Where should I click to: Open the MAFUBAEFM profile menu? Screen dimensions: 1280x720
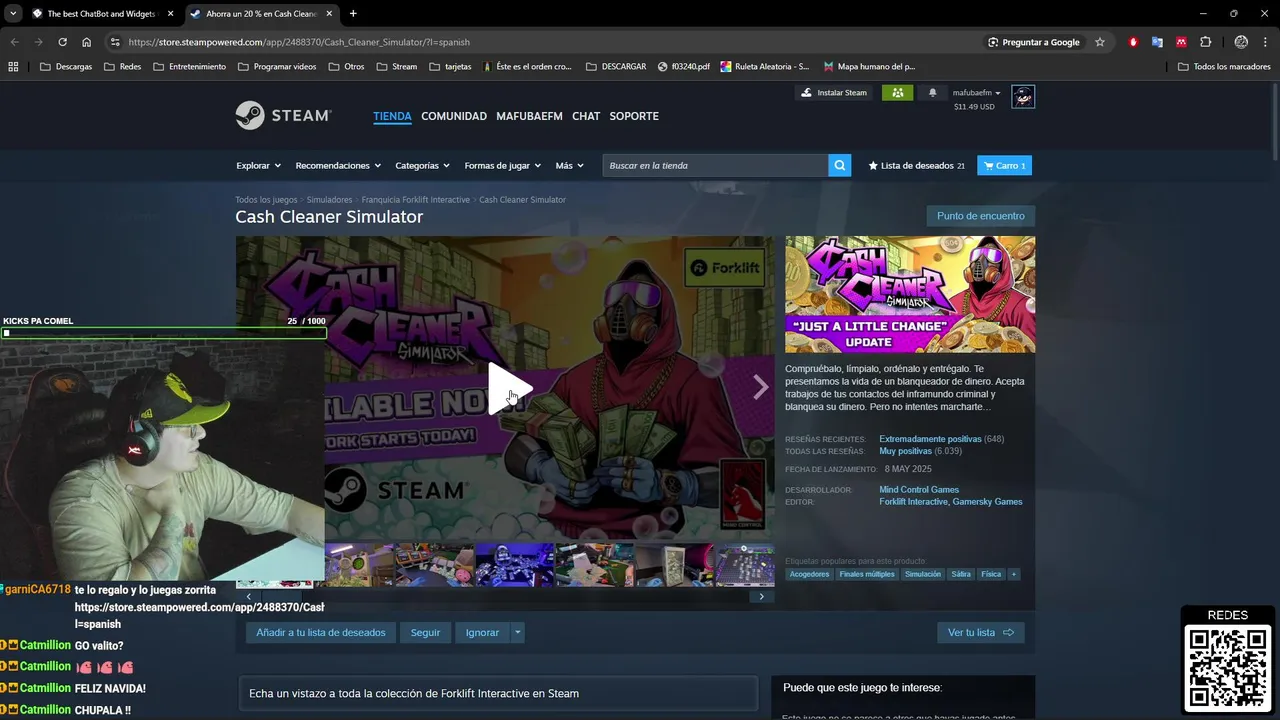point(529,116)
